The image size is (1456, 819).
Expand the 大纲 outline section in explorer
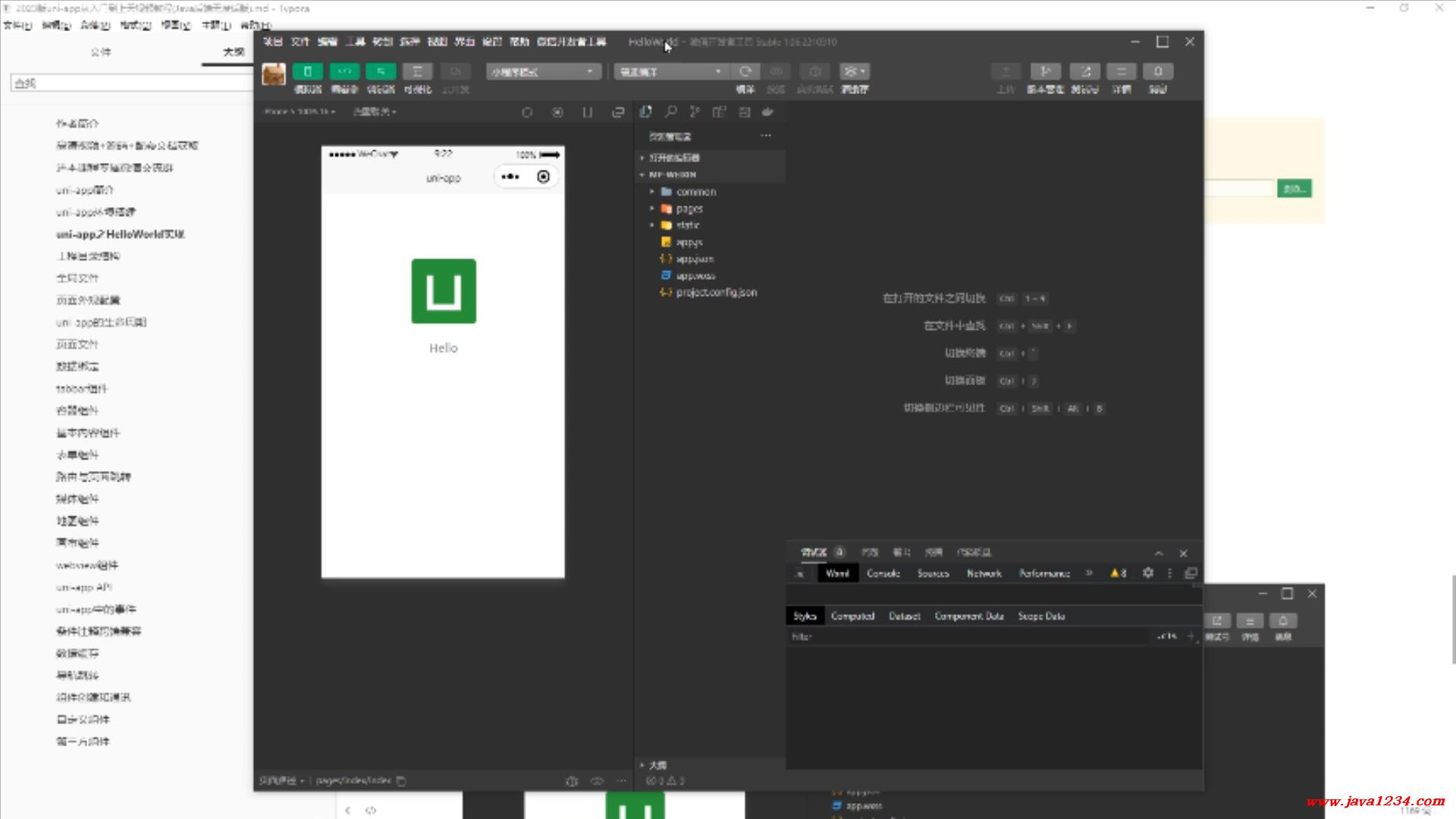coord(710,765)
